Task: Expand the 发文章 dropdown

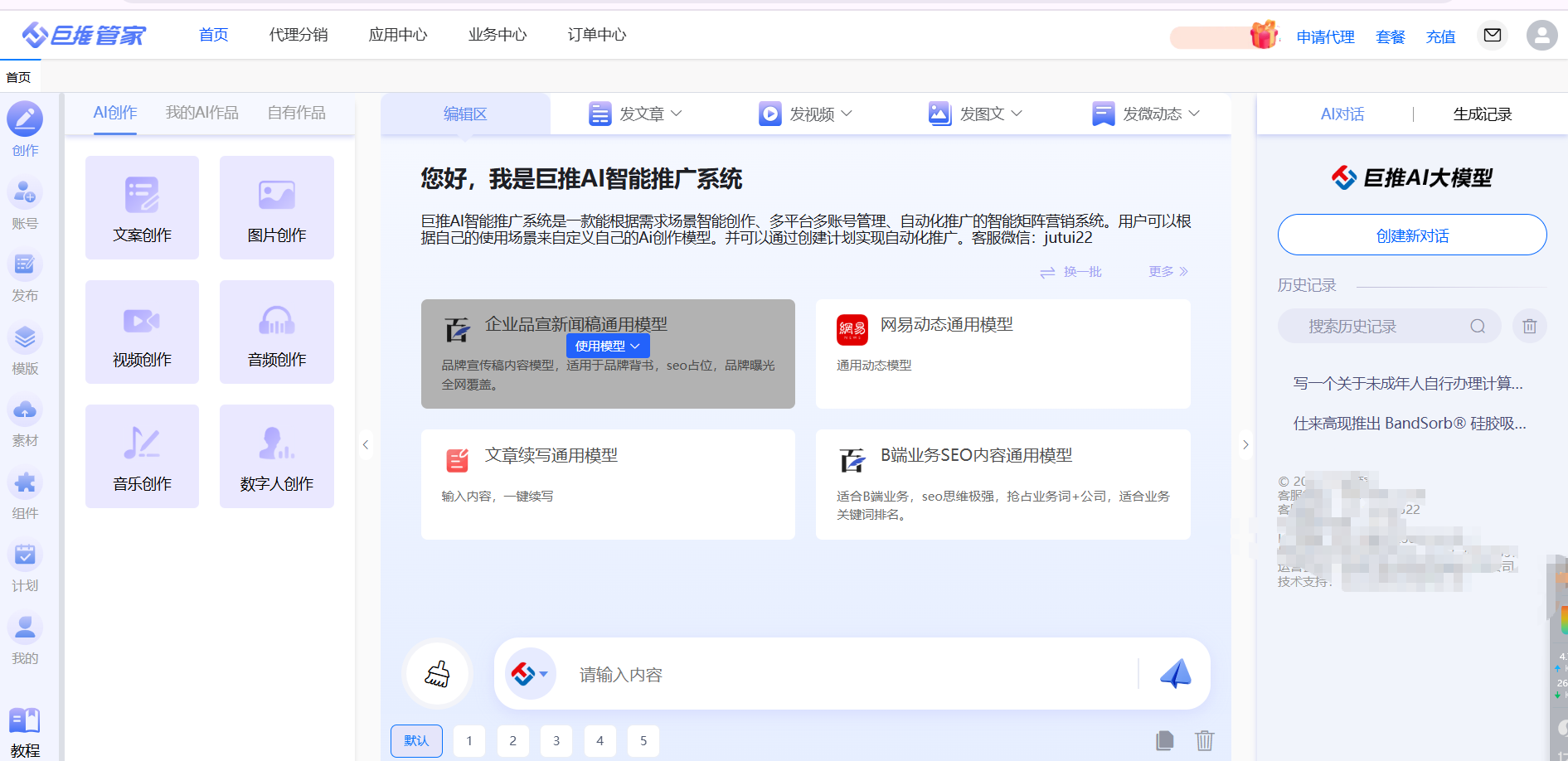Action: pos(635,114)
